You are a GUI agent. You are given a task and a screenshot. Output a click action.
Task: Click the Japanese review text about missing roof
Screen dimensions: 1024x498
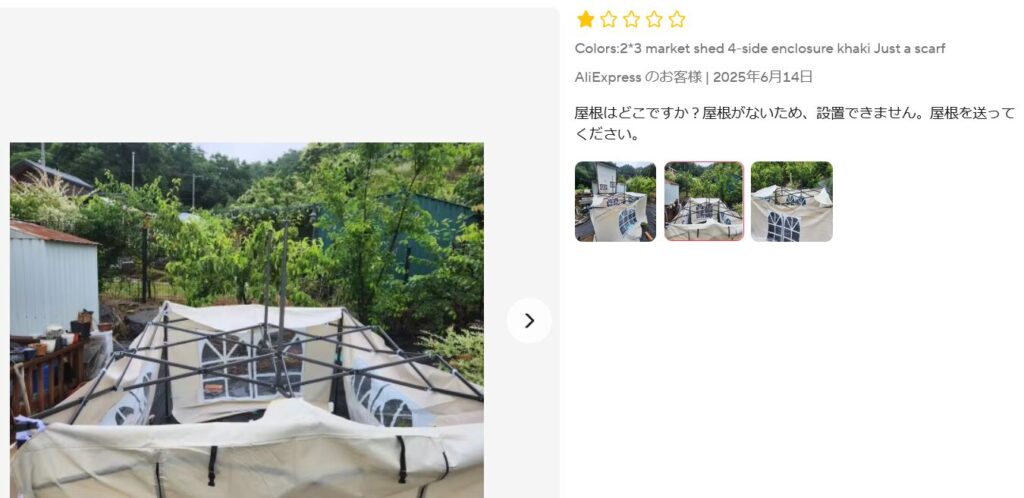(x=795, y=123)
